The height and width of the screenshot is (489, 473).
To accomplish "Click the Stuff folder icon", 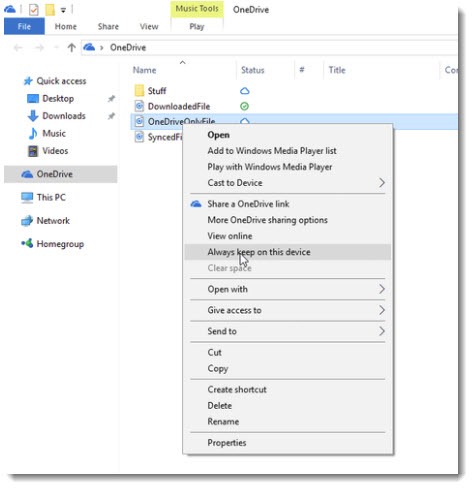I will coord(139,91).
